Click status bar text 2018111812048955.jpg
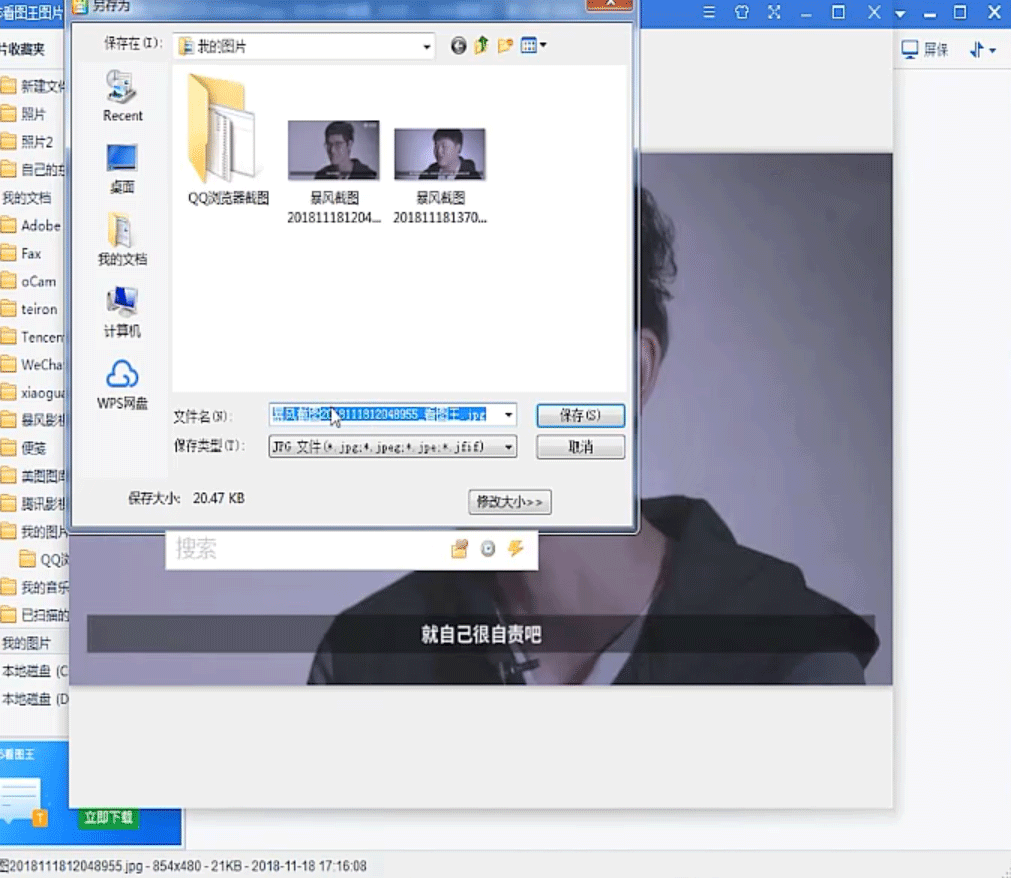Image resolution: width=1011 pixels, height=878 pixels. coord(72,866)
